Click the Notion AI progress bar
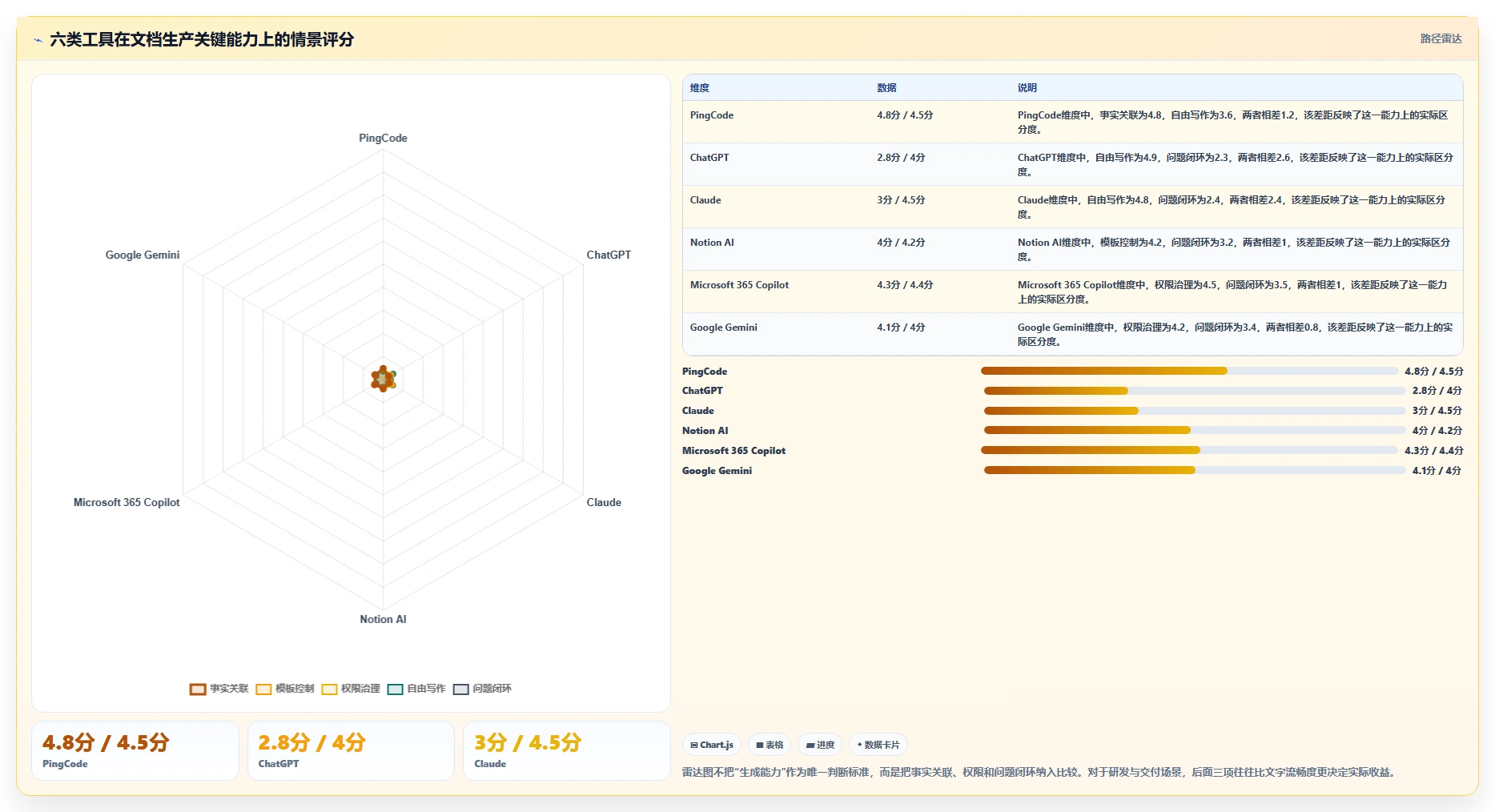Screen dimensions: 1495x812 tap(1195, 430)
